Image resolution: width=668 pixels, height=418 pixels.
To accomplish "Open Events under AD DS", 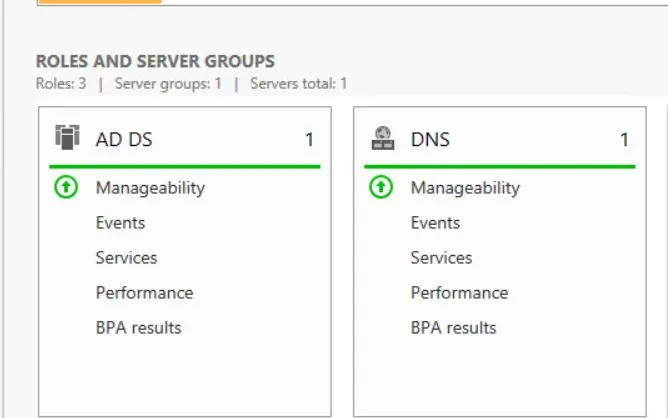I will tap(120, 222).
